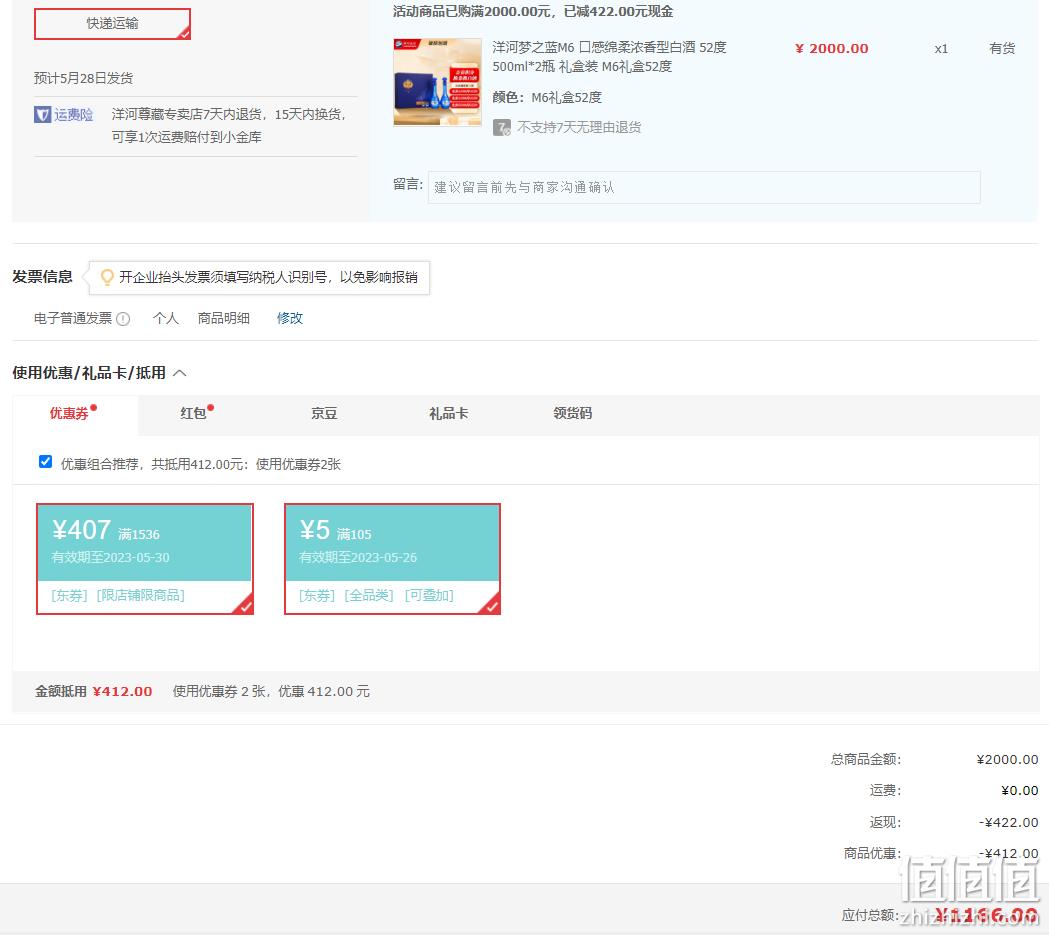Deselect the ¥407 满1536 coupon

145,559
